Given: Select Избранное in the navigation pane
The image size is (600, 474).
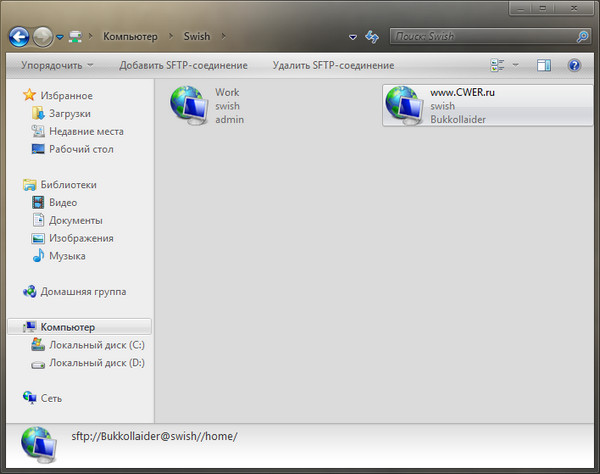Looking at the screenshot, I should pos(67,96).
